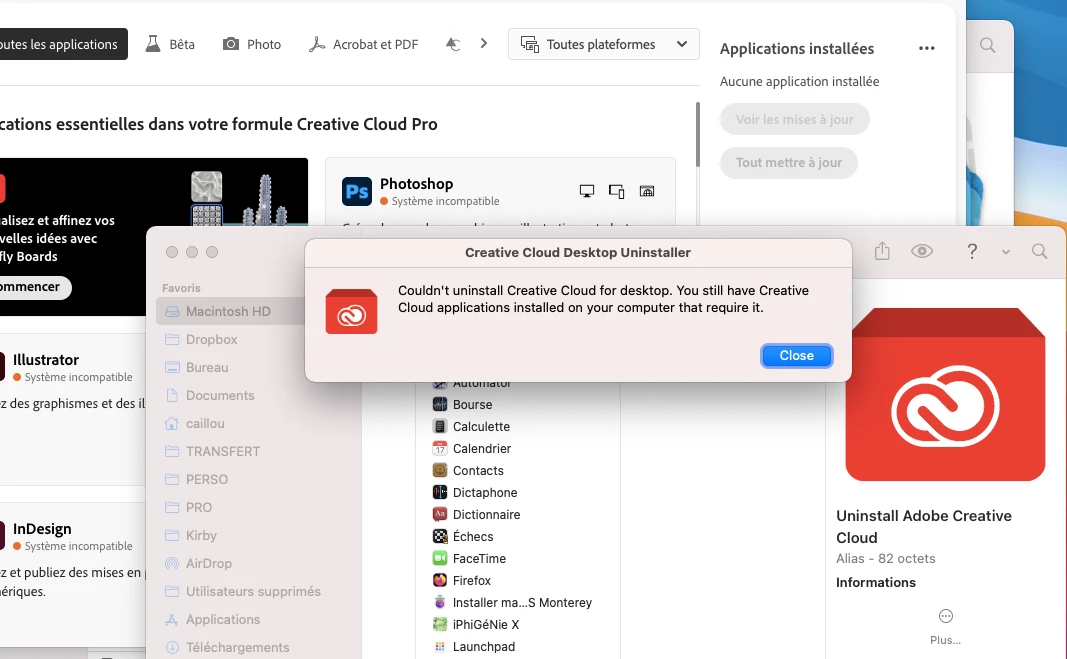
Task: Select Macintosh HD in Finder sidebar
Action: point(231,311)
